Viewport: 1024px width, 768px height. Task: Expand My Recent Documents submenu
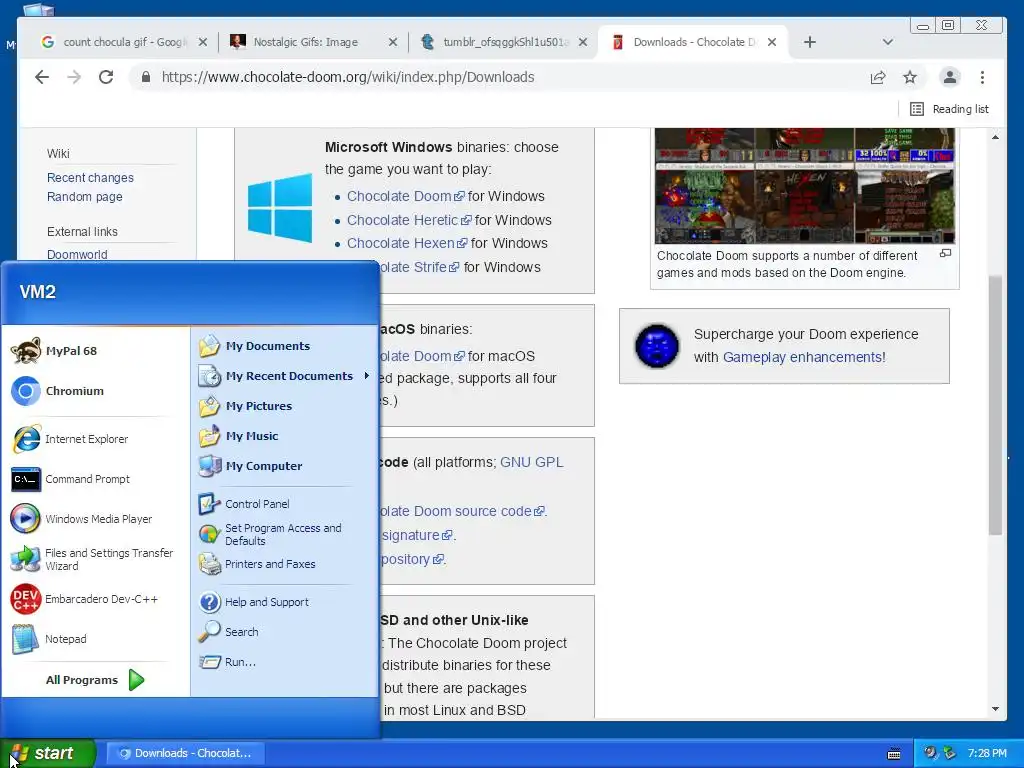[x=284, y=376]
